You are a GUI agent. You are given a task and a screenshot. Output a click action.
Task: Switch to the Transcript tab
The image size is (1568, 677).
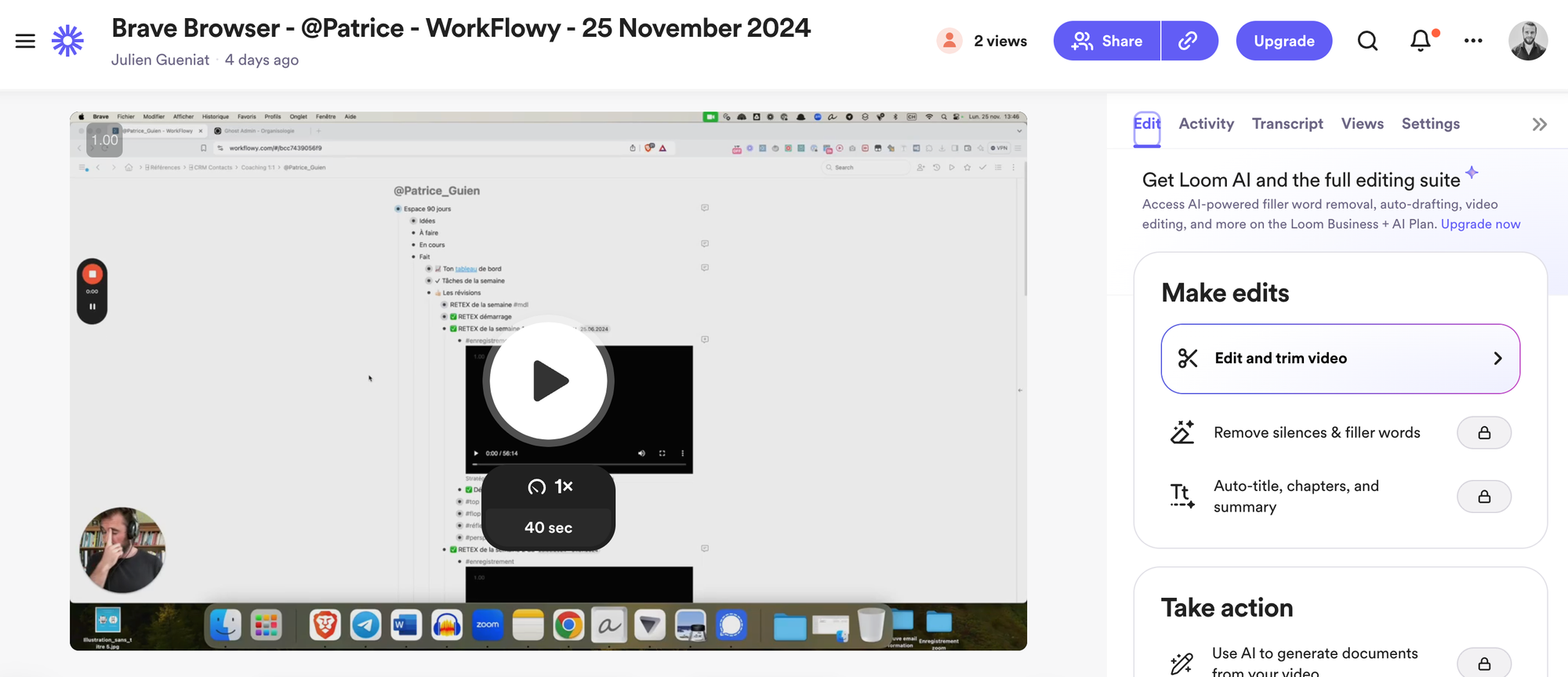[1287, 124]
